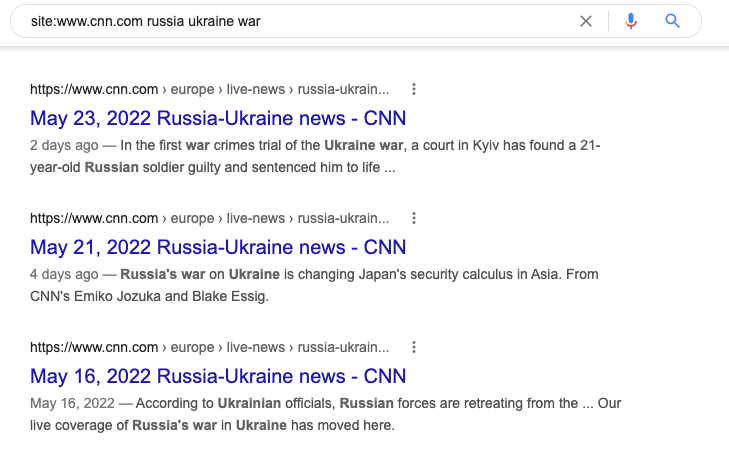Open three-dot options for May 16 result

414,347
